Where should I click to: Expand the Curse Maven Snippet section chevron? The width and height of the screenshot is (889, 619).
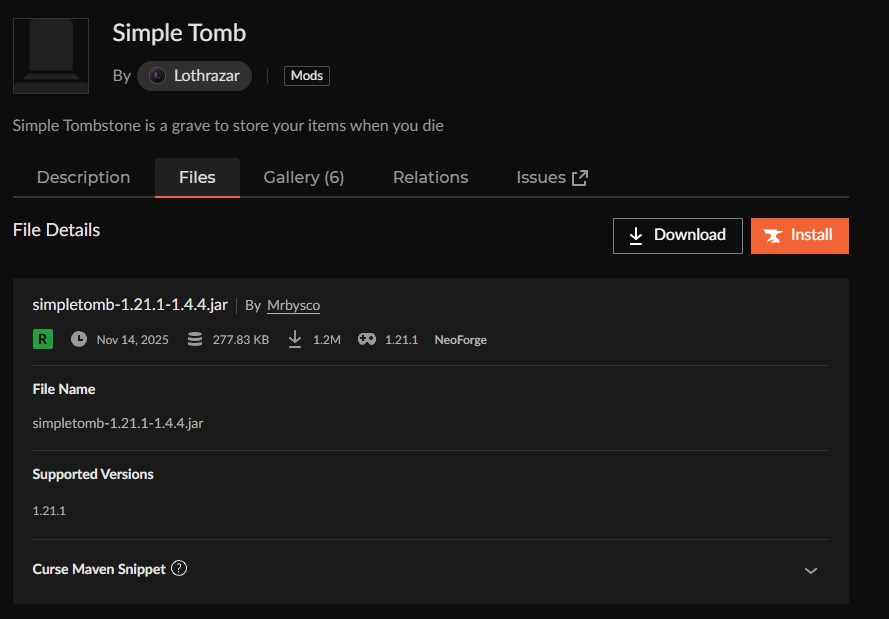811,570
